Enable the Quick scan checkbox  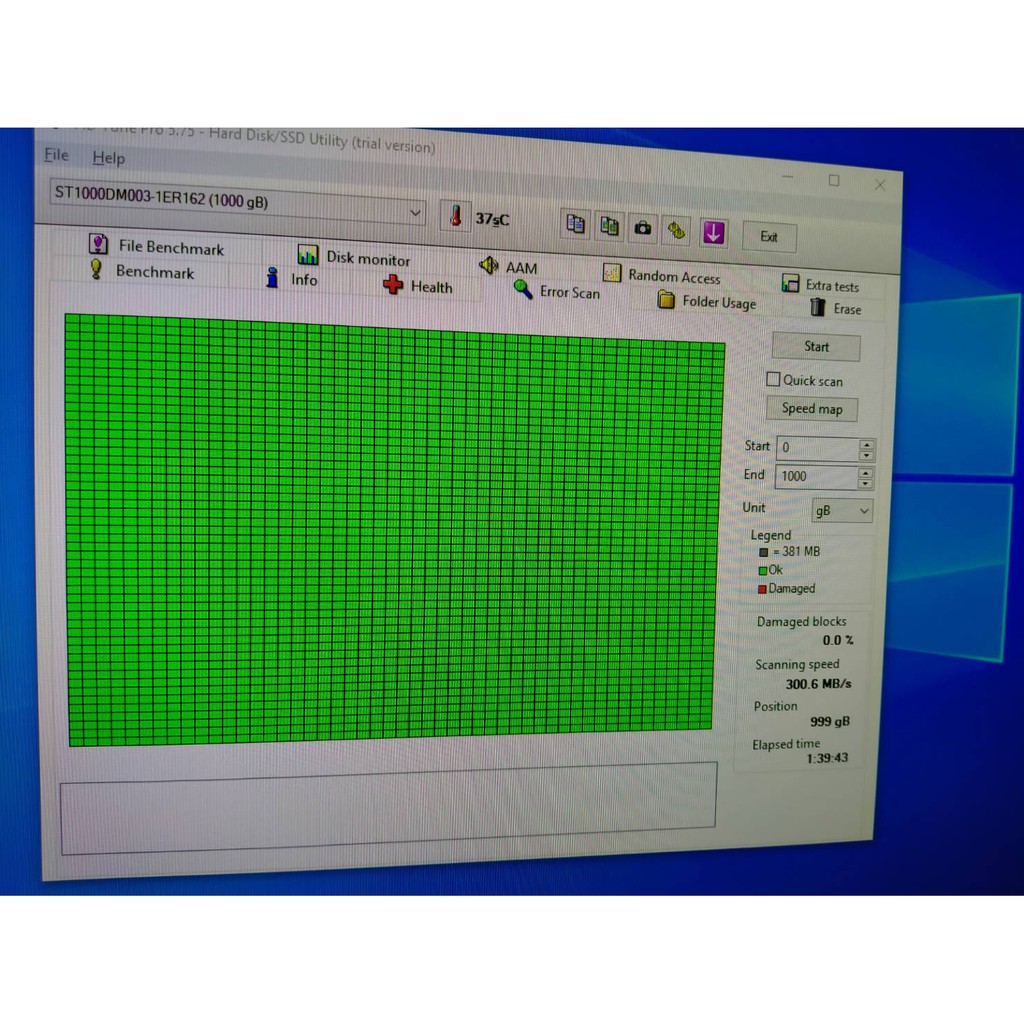pos(773,379)
